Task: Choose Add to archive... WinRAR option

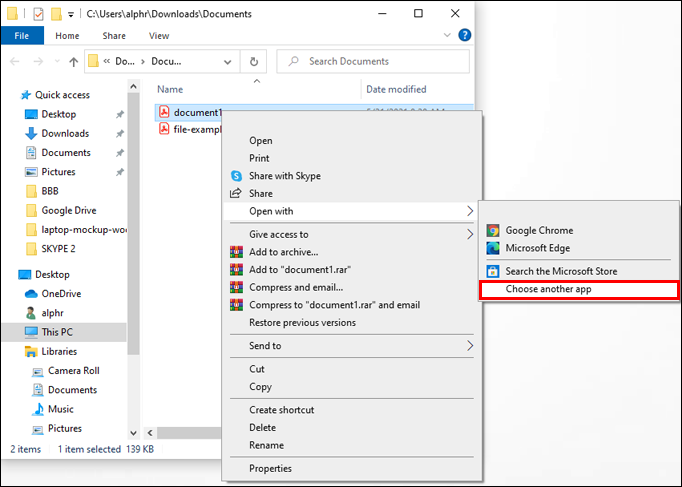Action: [352, 252]
